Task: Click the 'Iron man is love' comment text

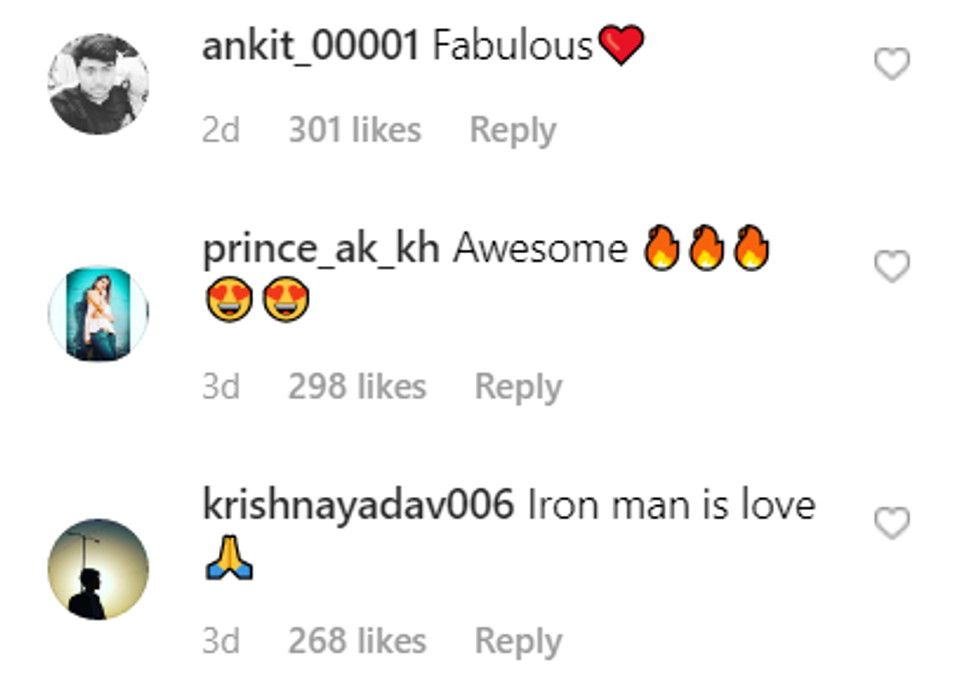Action: pos(670,505)
